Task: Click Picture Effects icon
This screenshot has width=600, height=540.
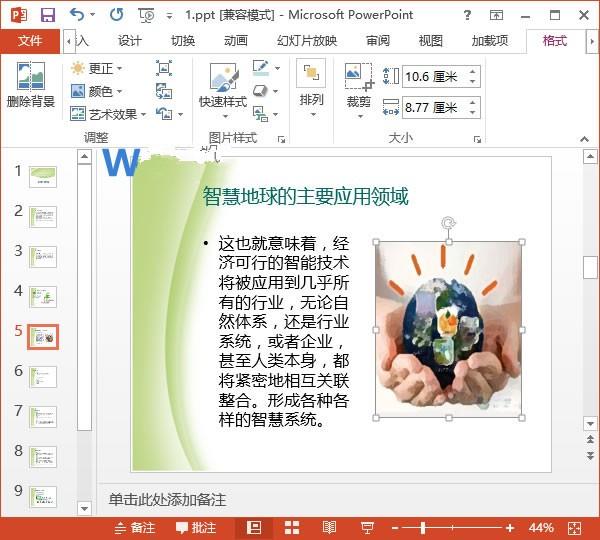Action: pyautogui.click(x=261, y=91)
